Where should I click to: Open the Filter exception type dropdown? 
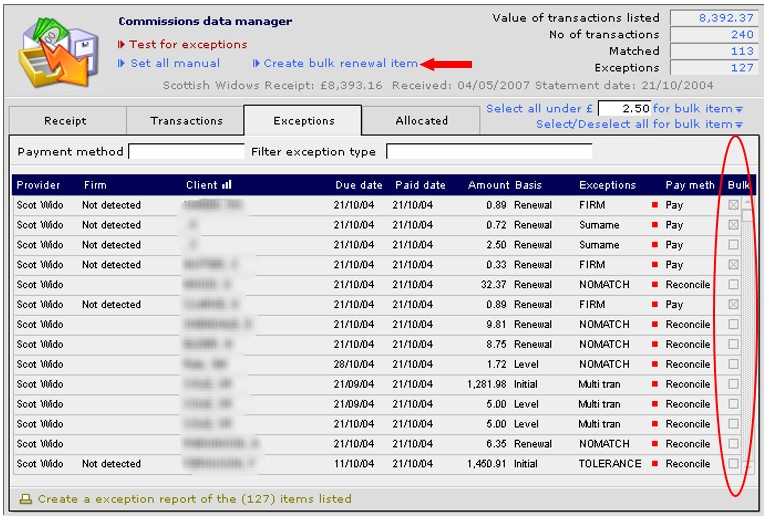489,152
